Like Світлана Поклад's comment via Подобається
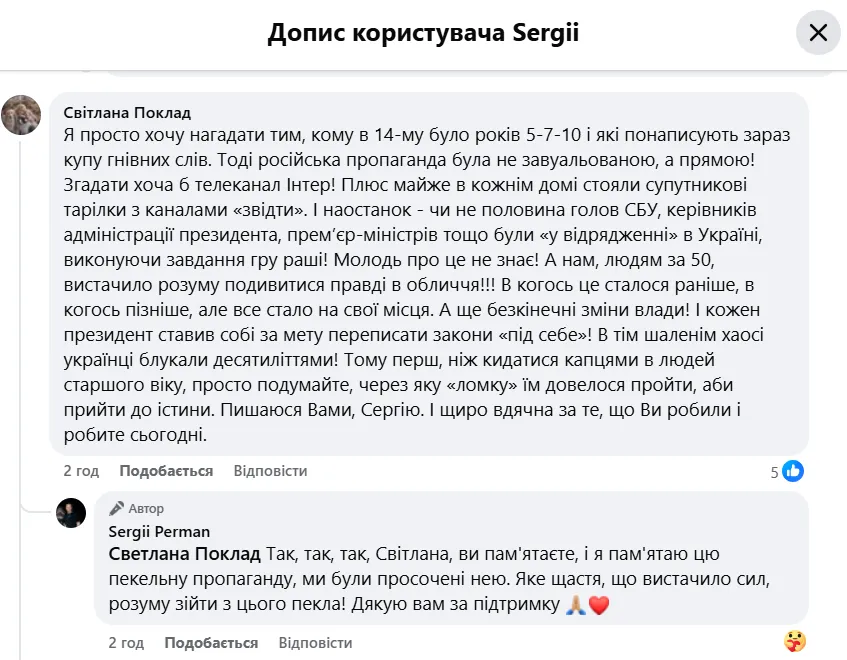847x660 pixels. (166, 470)
